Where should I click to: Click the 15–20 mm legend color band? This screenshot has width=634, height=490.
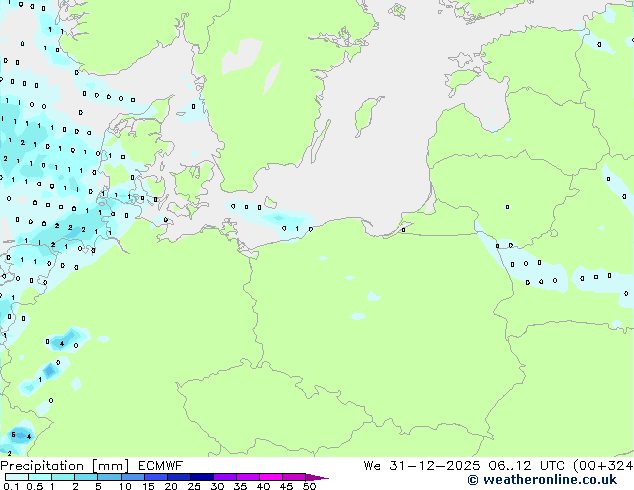pos(155,477)
